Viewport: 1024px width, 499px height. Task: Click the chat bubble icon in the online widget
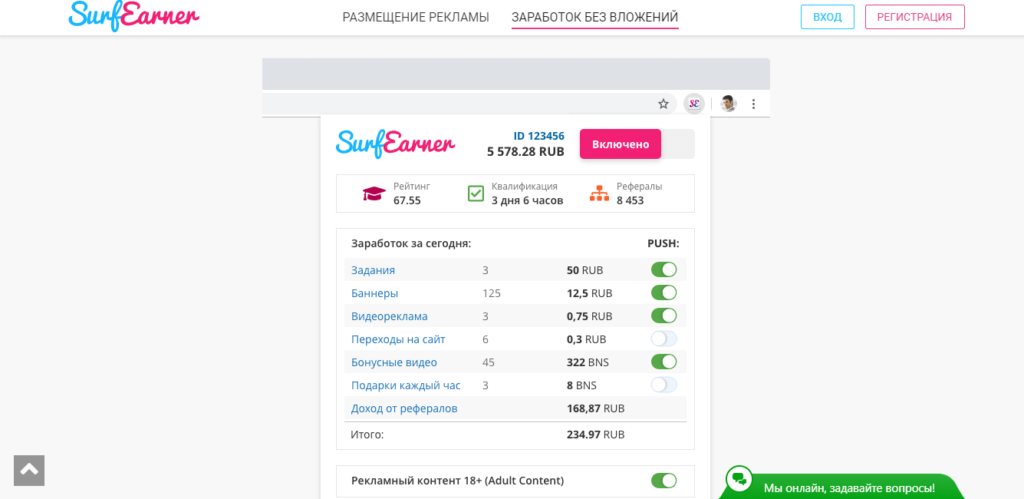[x=739, y=478]
